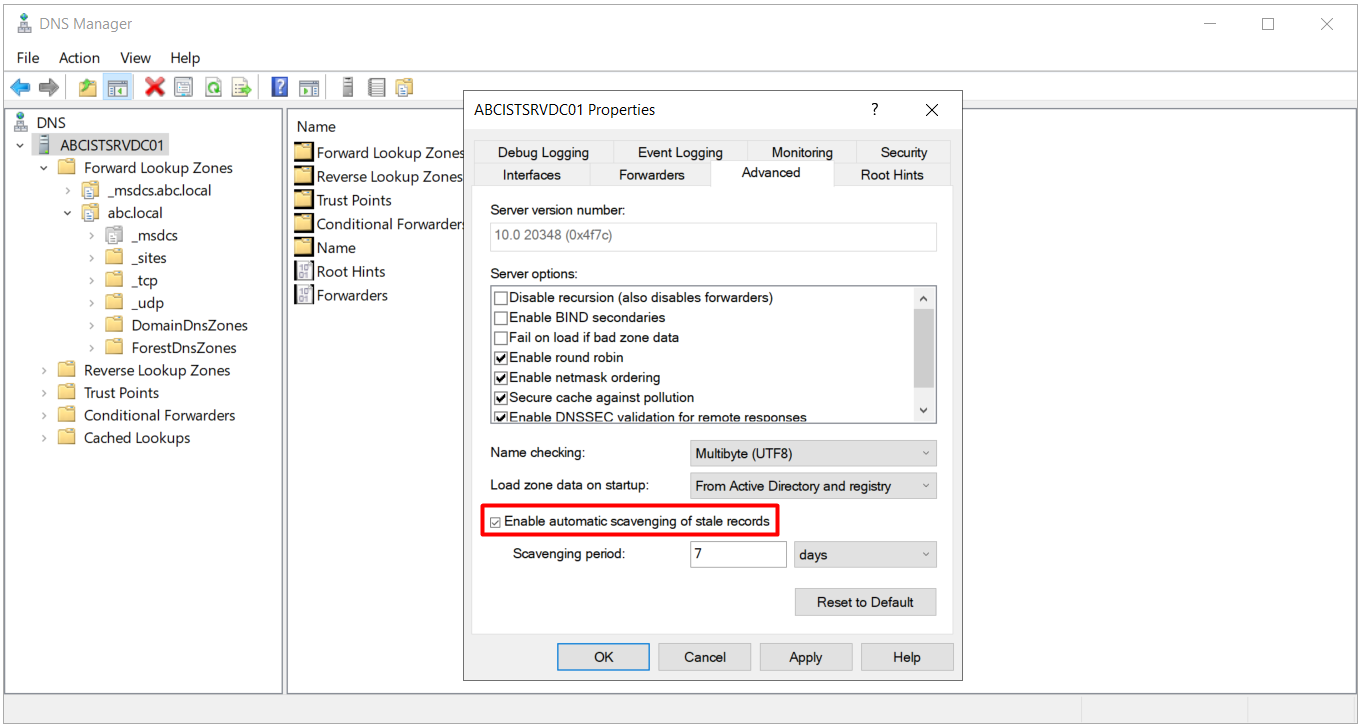Image resolution: width=1361 pixels, height=728 pixels.
Task: Click the blue Back arrow toolbar icon
Action: [20, 87]
